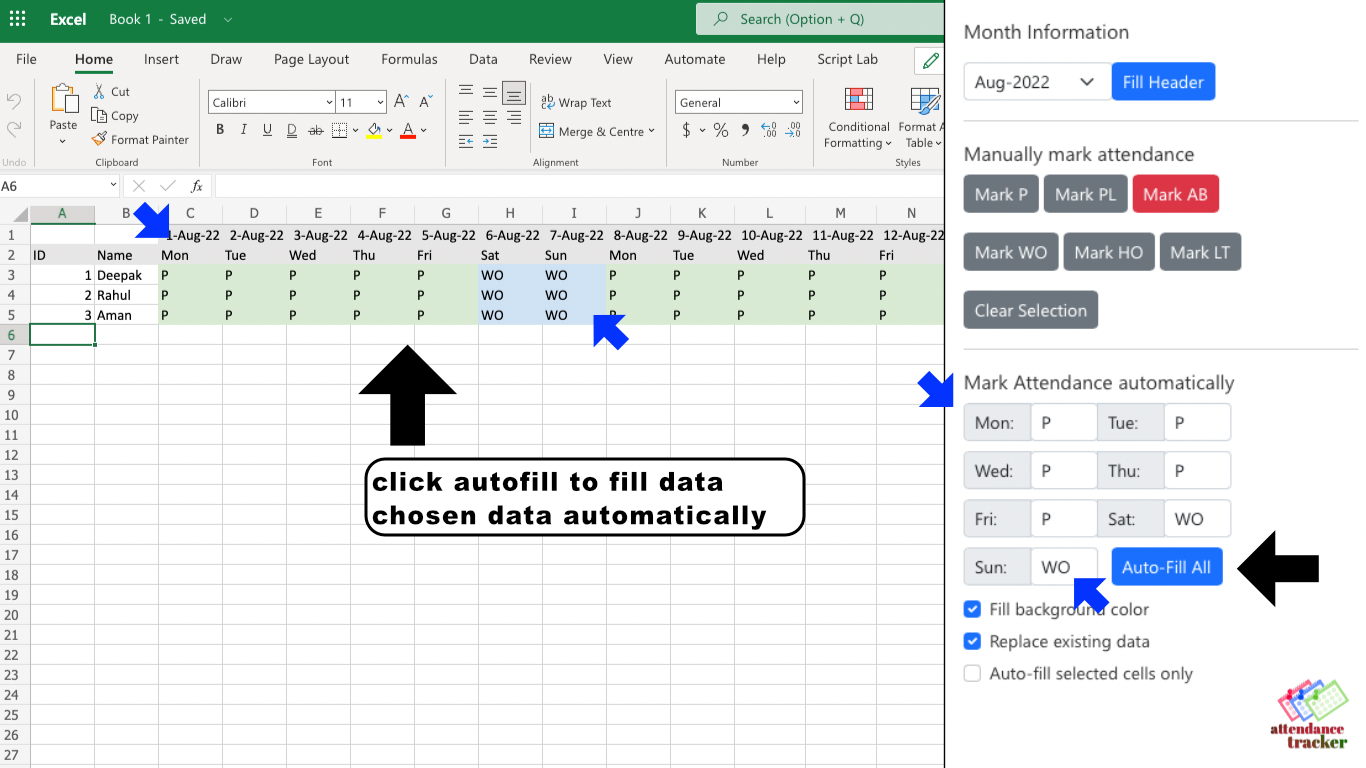Click the Auto-Fill All button
The width and height of the screenshot is (1366, 768).
tap(1167, 566)
